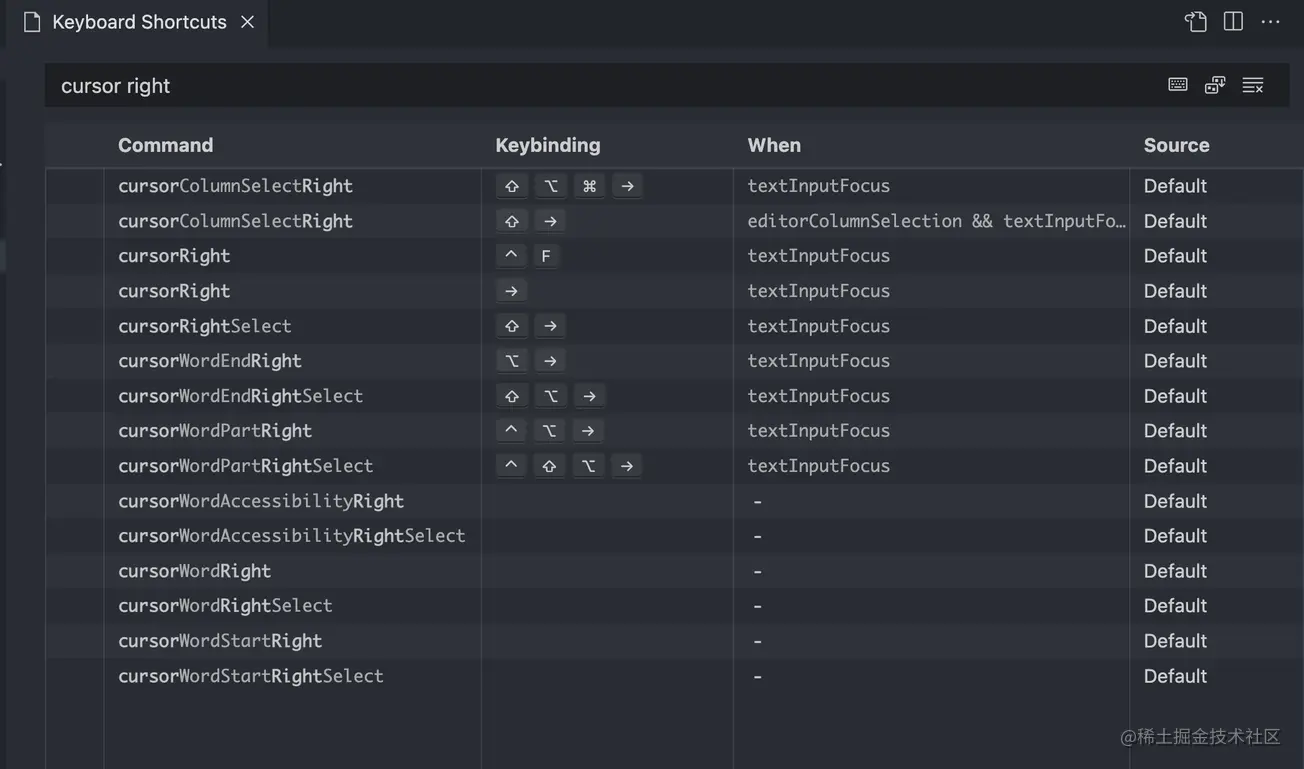This screenshot has height=769, width=1304.
Task: Select the Keyboard Shortcuts tab
Action: click(139, 22)
